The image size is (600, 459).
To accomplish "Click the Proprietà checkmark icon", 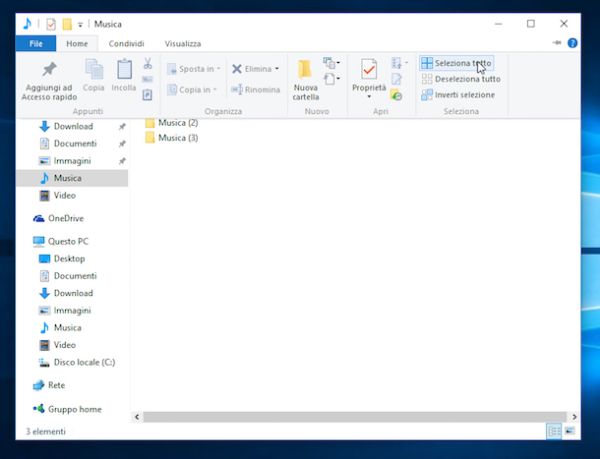I will [368, 72].
